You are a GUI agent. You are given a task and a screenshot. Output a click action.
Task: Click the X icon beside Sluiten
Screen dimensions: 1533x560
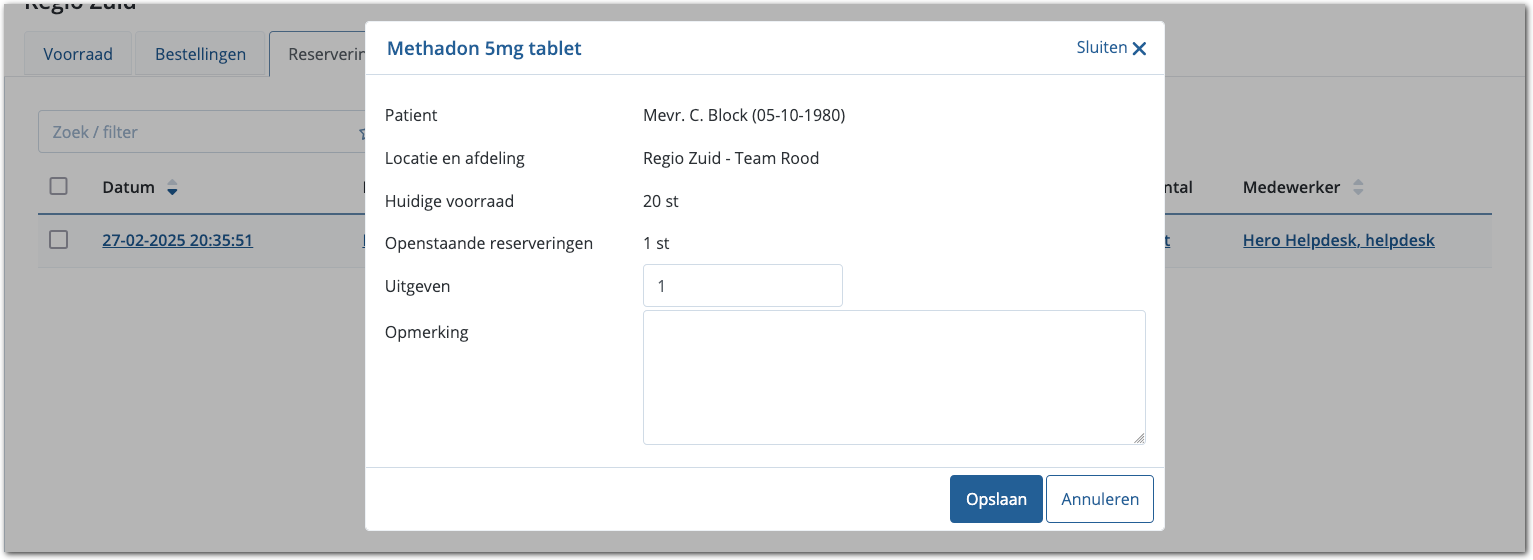(x=1139, y=48)
